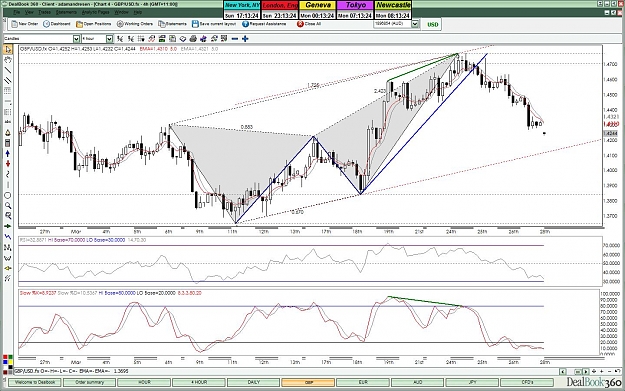This screenshot has width=625, height=391.
Task: Open the Statements menu in the menu bar
Action: tap(66, 12)
